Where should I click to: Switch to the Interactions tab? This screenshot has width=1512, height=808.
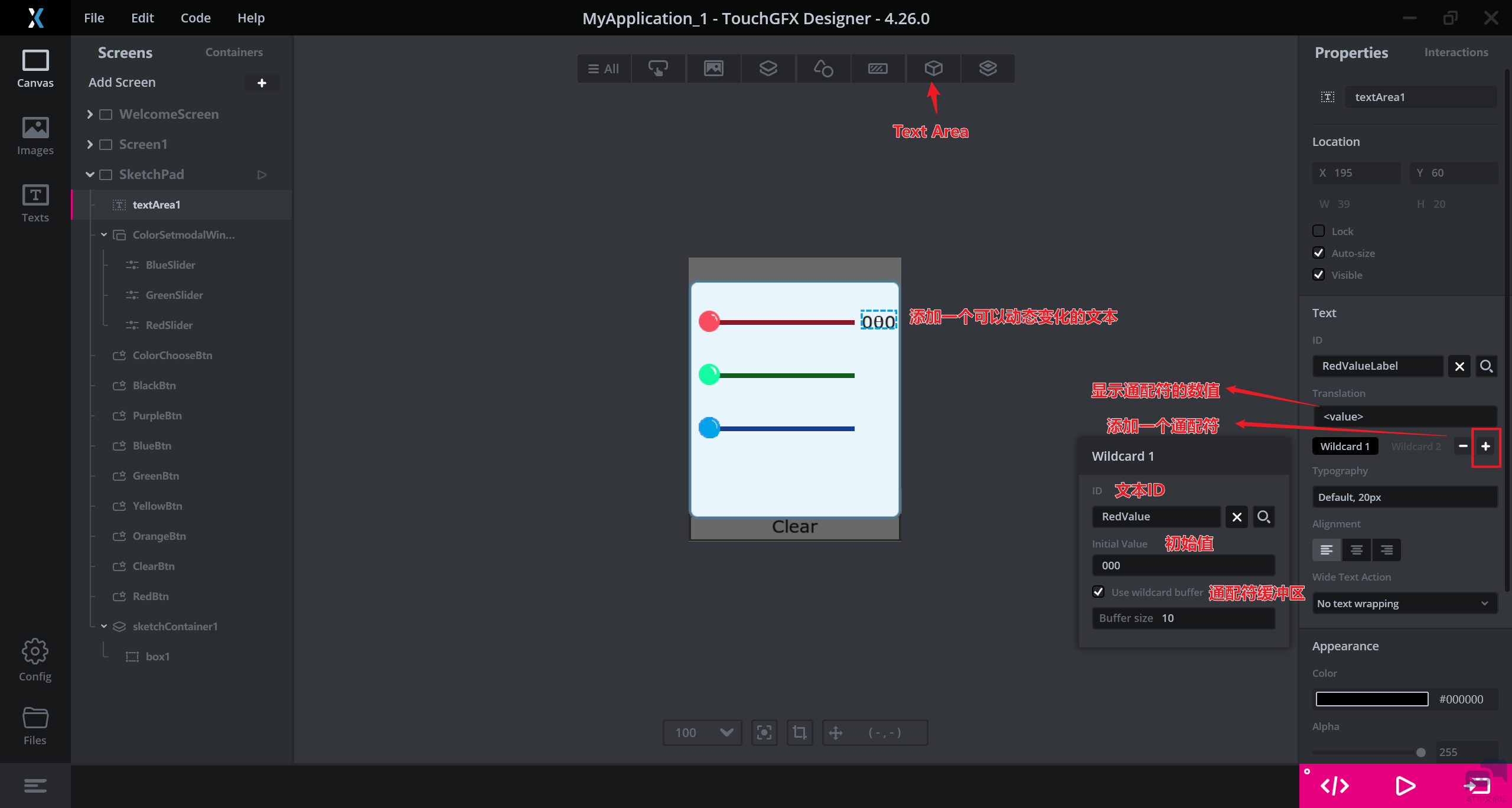click(x=1456, y=52)
